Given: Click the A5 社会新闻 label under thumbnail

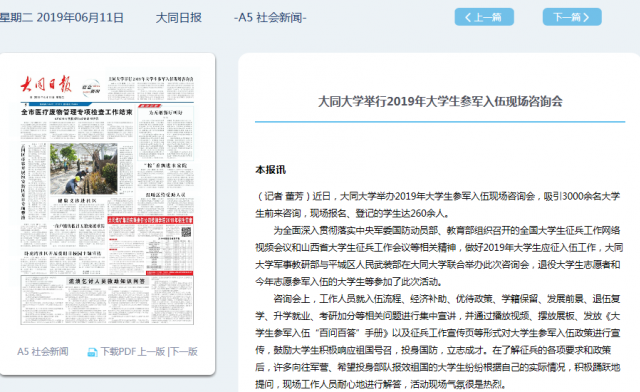Looking at the screenshot, I should [x=43, y=352].
